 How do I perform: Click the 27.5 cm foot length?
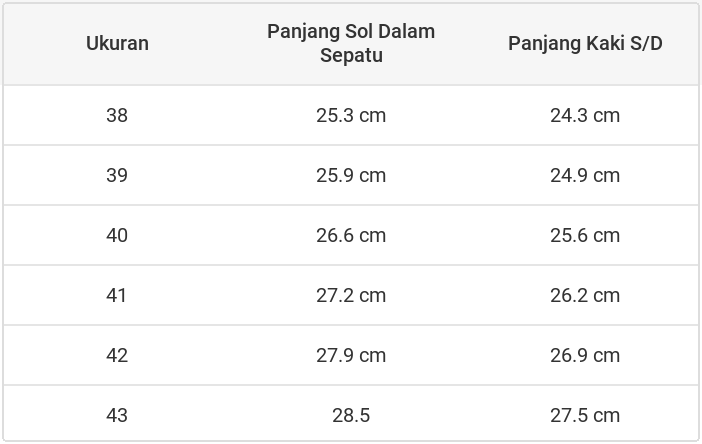585,415
